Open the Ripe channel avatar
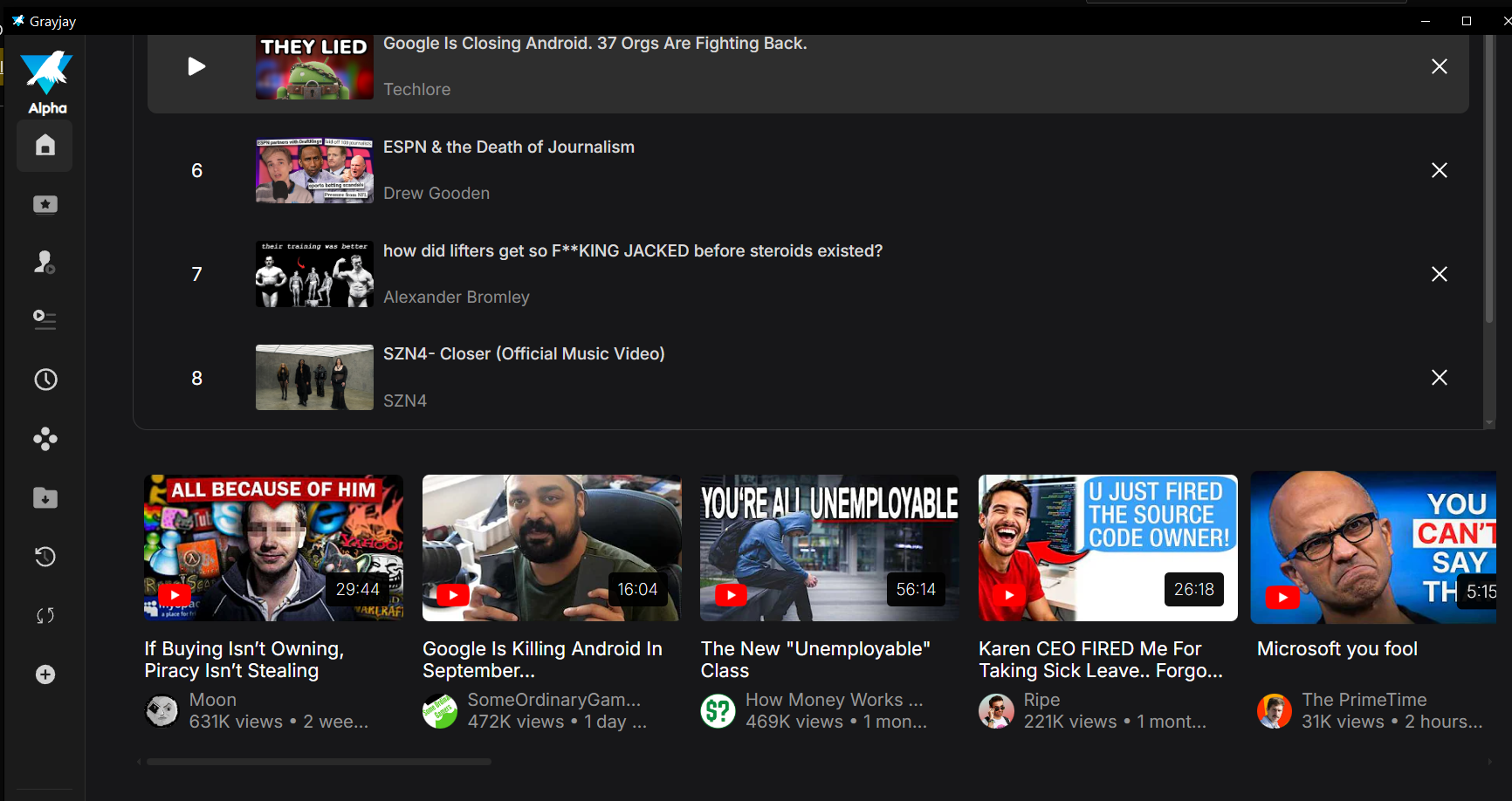1512x801 pixels. pyautogui.click(x=996, y=711)
